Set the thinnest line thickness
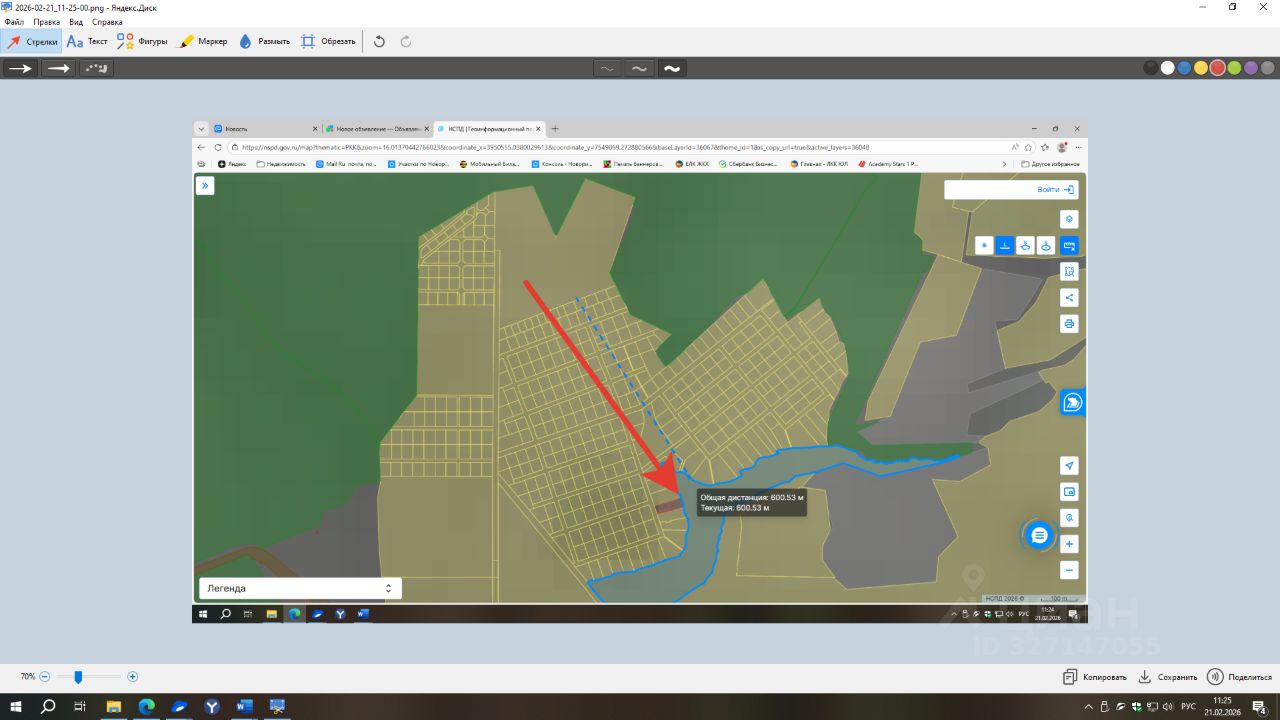 click(x=607, y=68)
